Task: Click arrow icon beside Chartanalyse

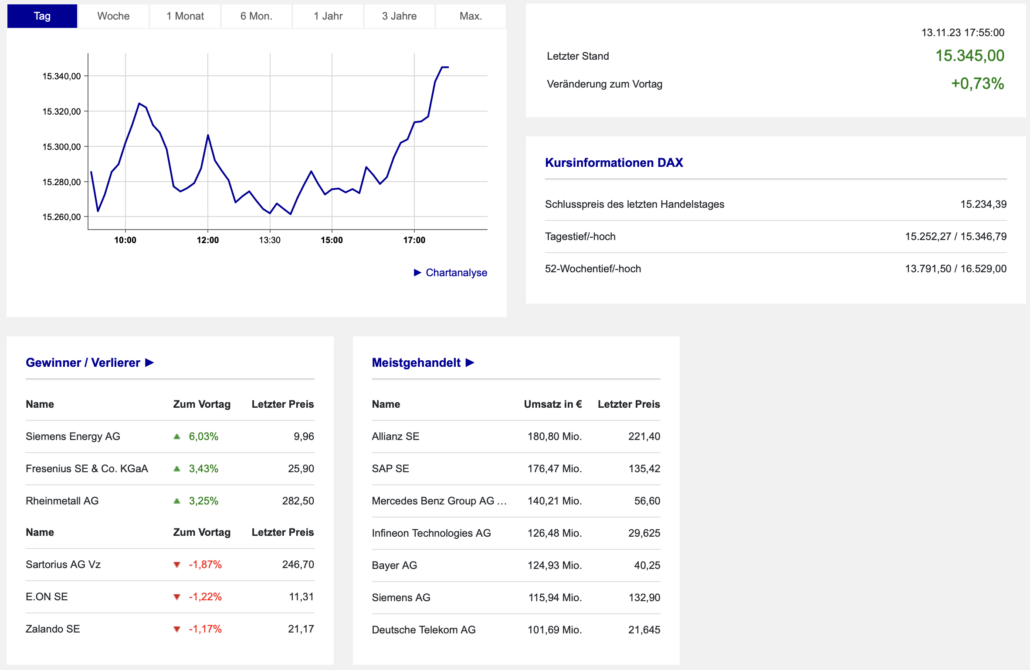Action: tap(418, 272)
